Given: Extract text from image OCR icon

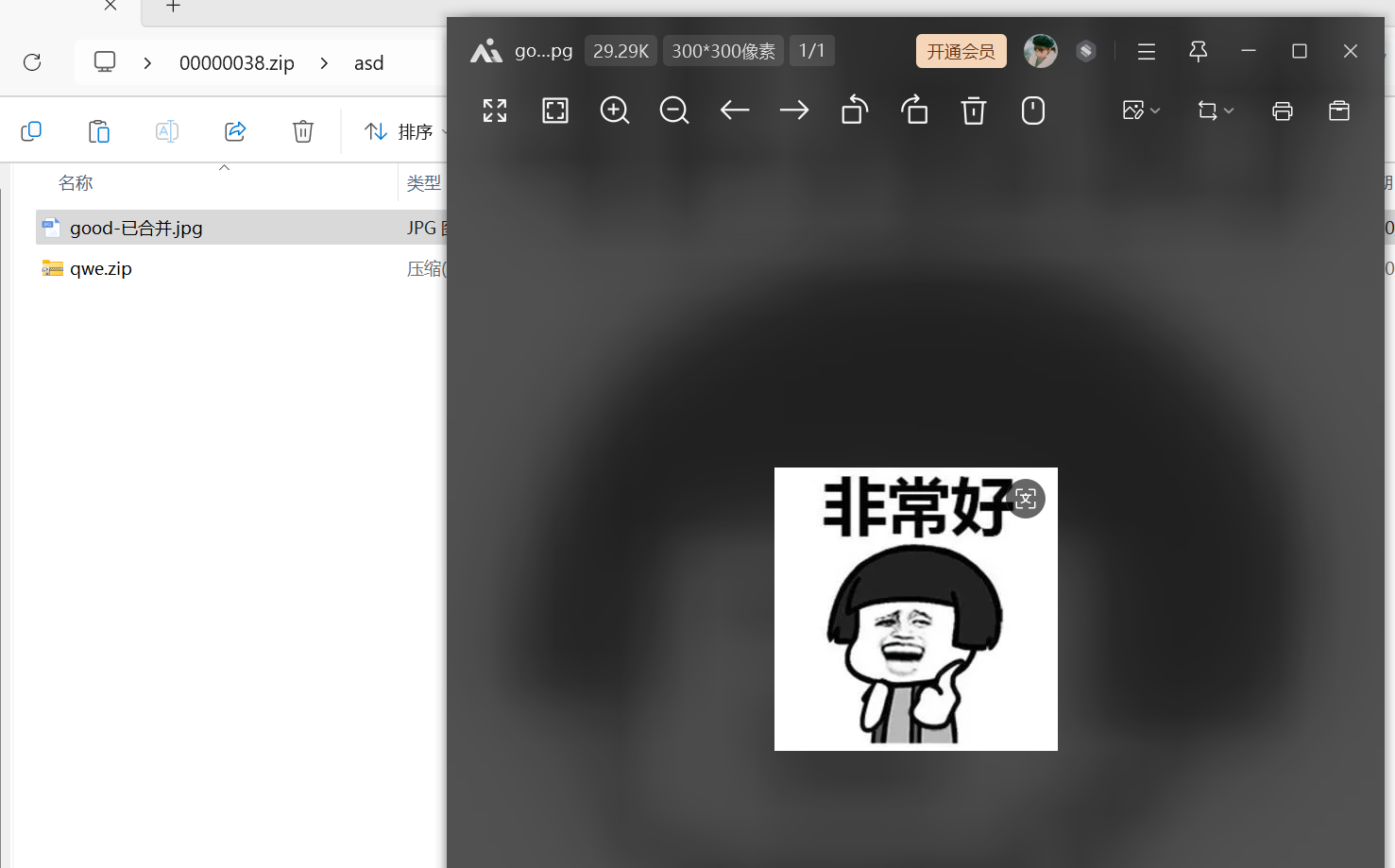Looking at the screenshot, I should (x=1026, y=499).
